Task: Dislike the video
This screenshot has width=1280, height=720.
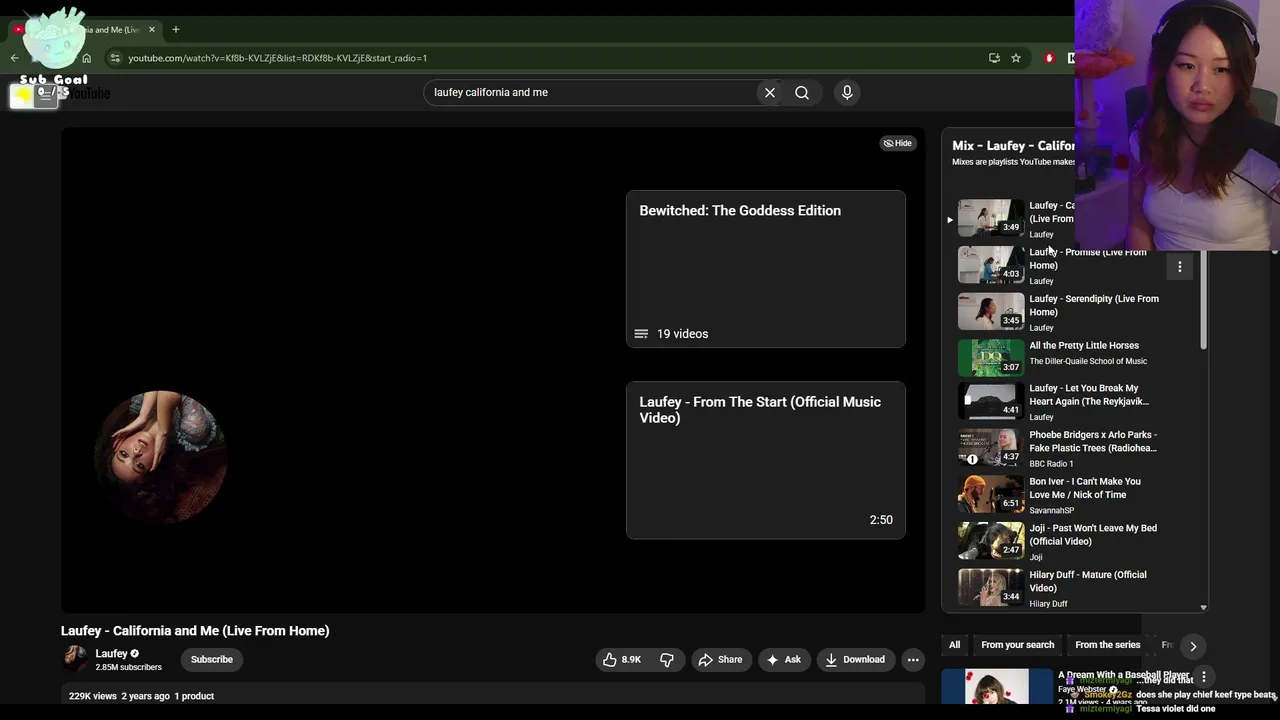Action: pos(667,659)
